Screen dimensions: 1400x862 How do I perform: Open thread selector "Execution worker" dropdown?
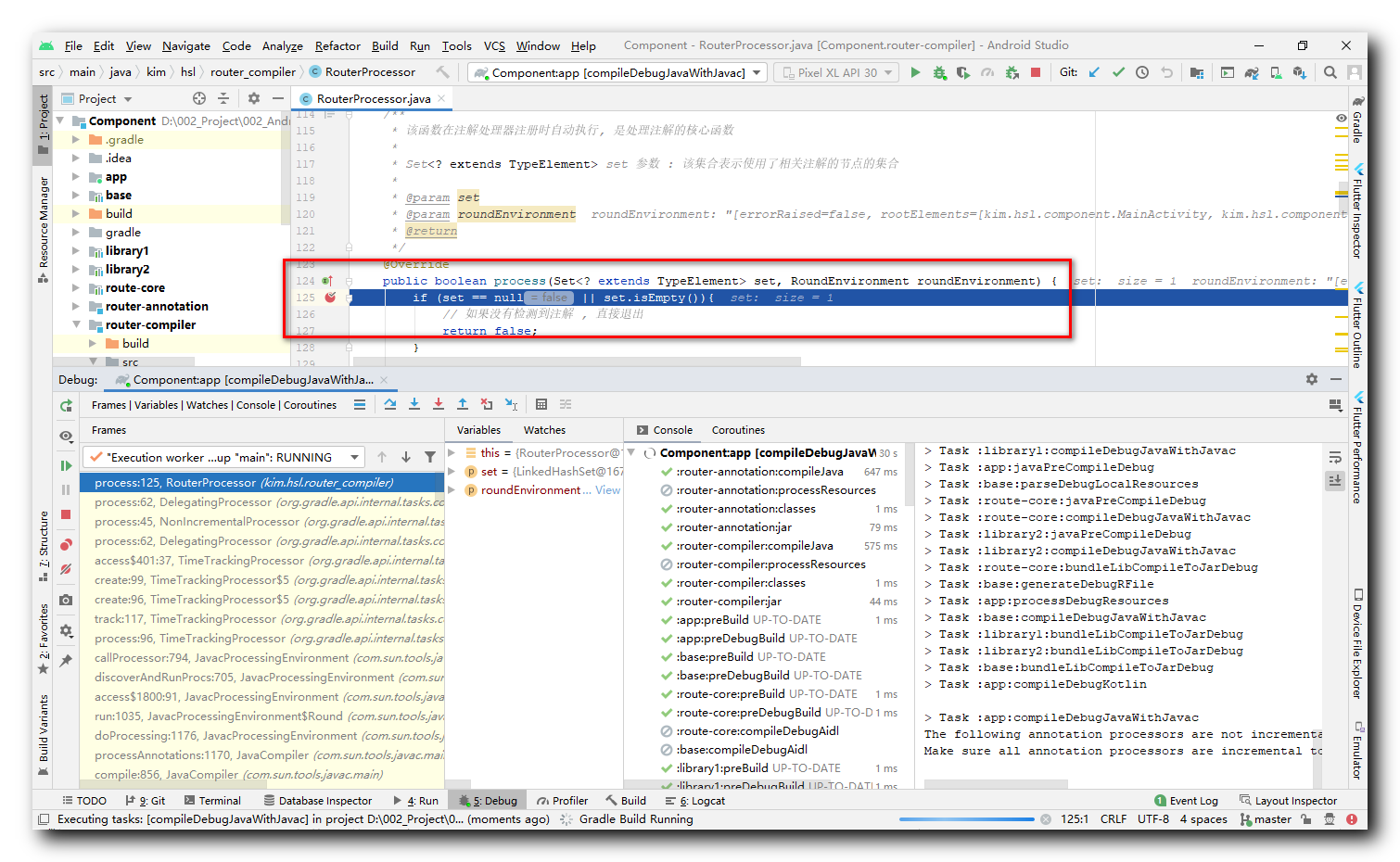coord(223,457)
